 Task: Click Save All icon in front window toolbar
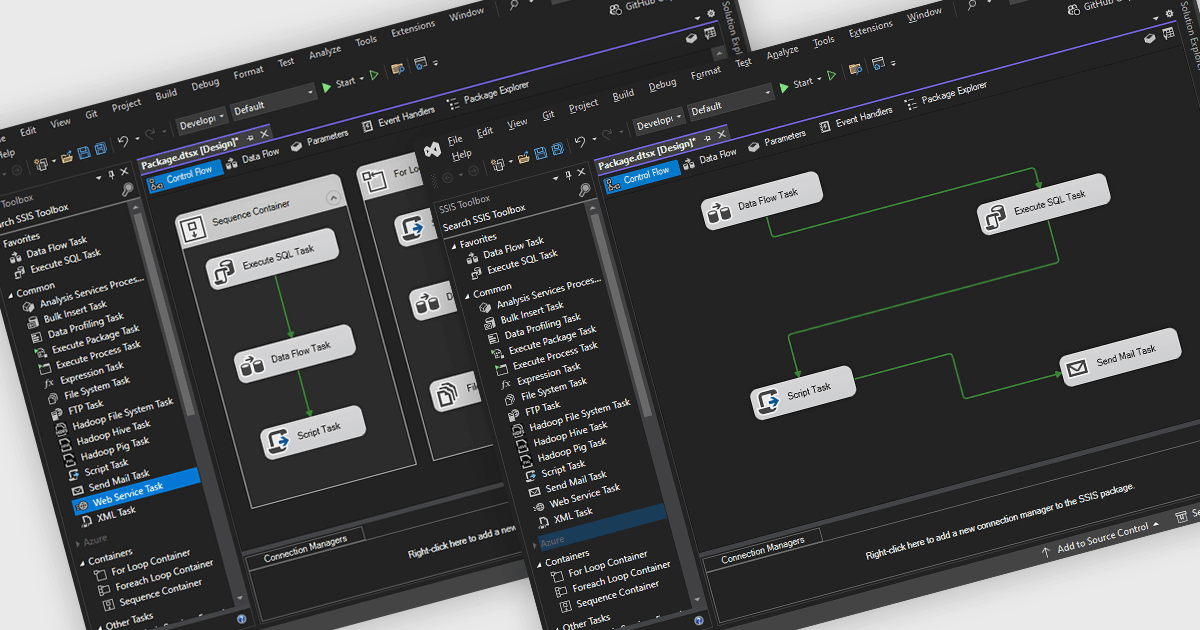click(556, 150)
